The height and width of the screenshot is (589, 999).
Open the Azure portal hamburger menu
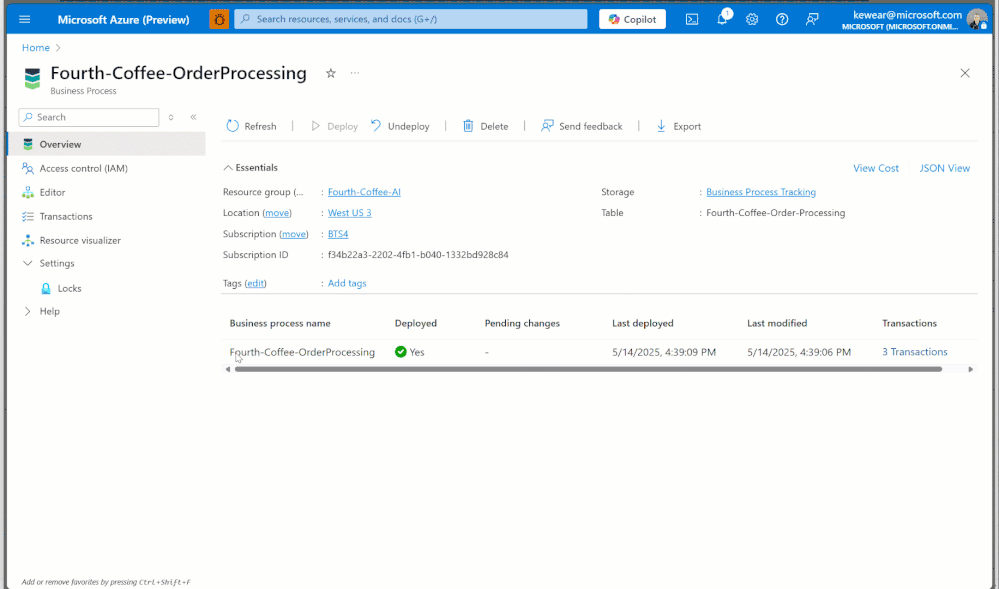pos(25,19)
